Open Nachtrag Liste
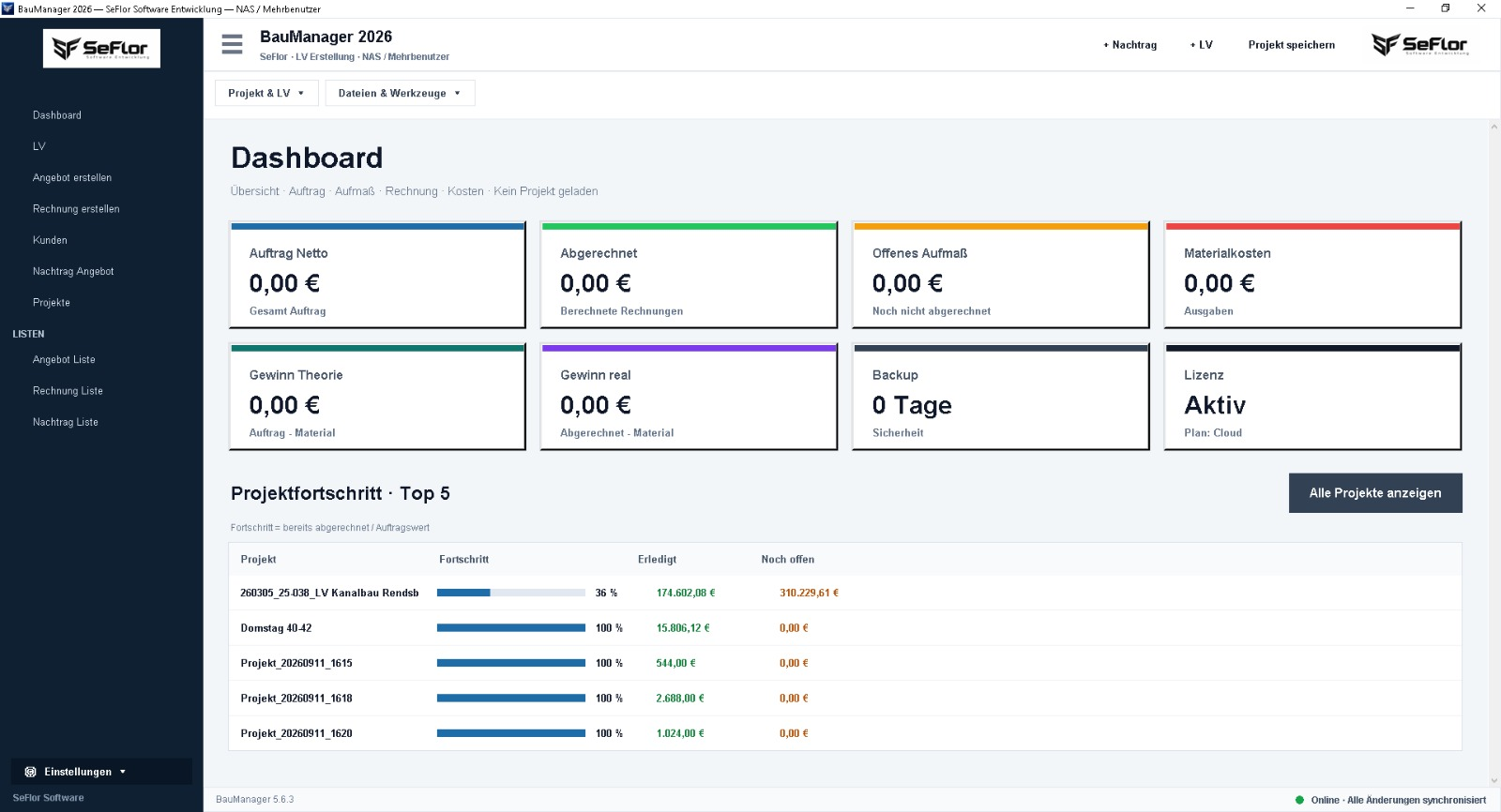The image size is (1501, 812). click(66, 422)
